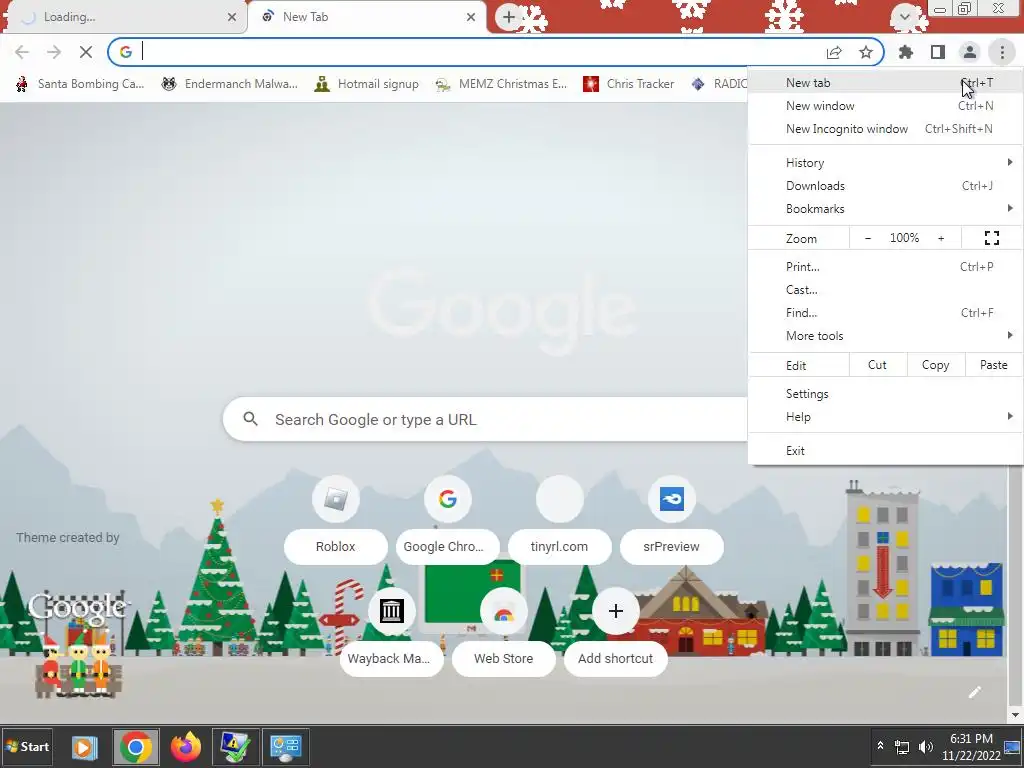The height and width of the screenshot is (768, 1024).
Task: Close the New Tab tab
Action: [x=471, y=17]
